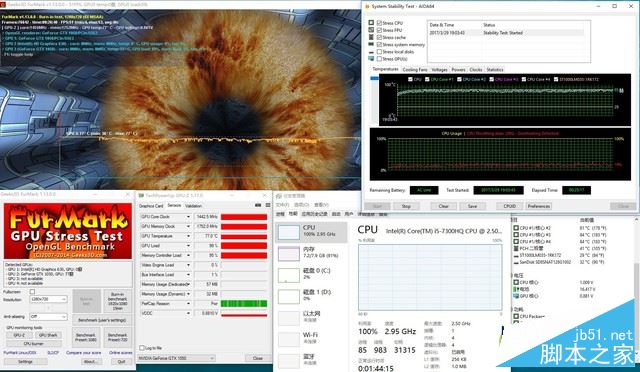640x372 pixels.
Task: Switch to GPU-Z Validation tab
Action: point(193,206)
